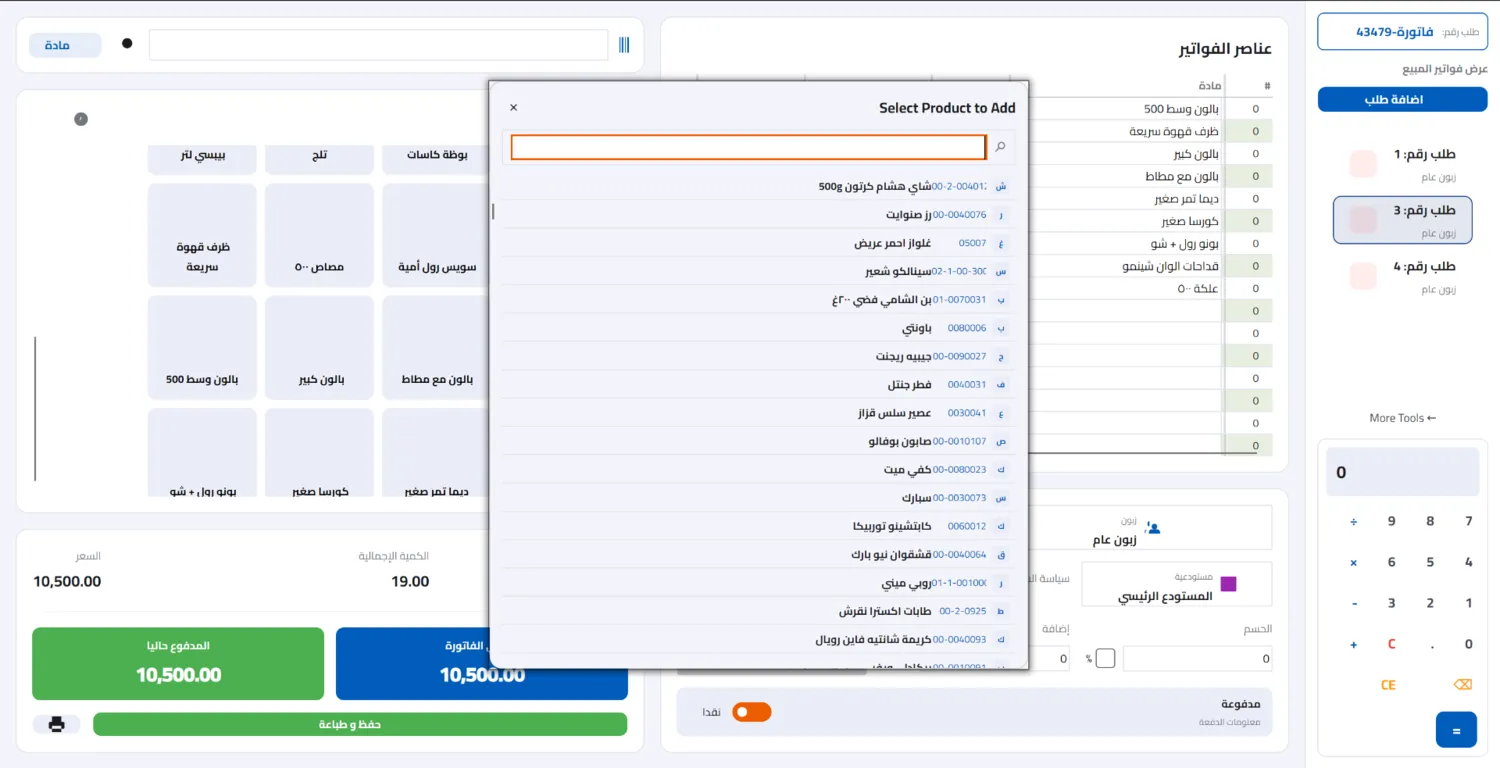Viewport: 1500px width, 768px height.
Task: Click the customer person icon next to زبون عام
Action: tap(1153, 527)
